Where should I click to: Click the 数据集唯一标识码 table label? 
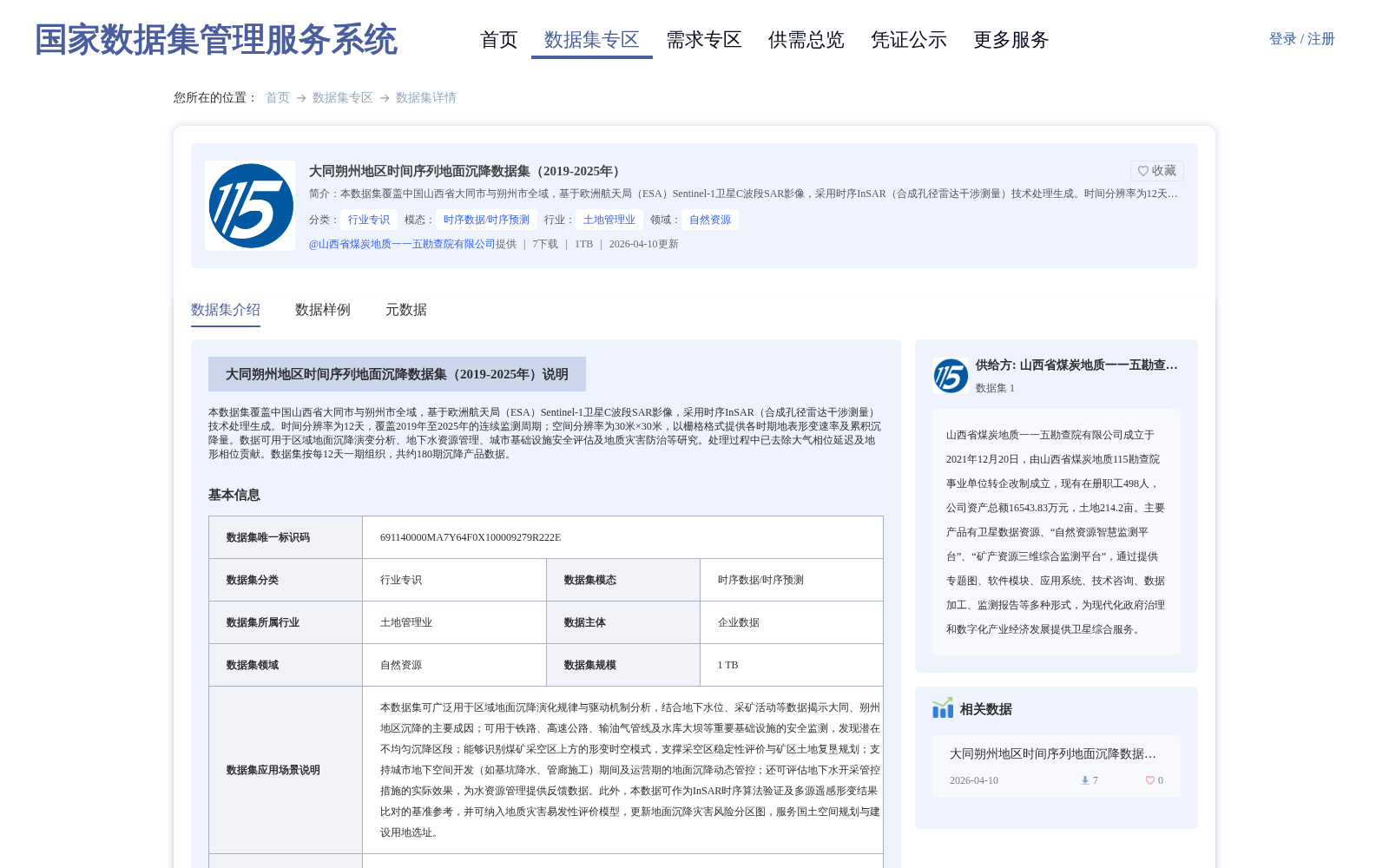click(268, 537)
